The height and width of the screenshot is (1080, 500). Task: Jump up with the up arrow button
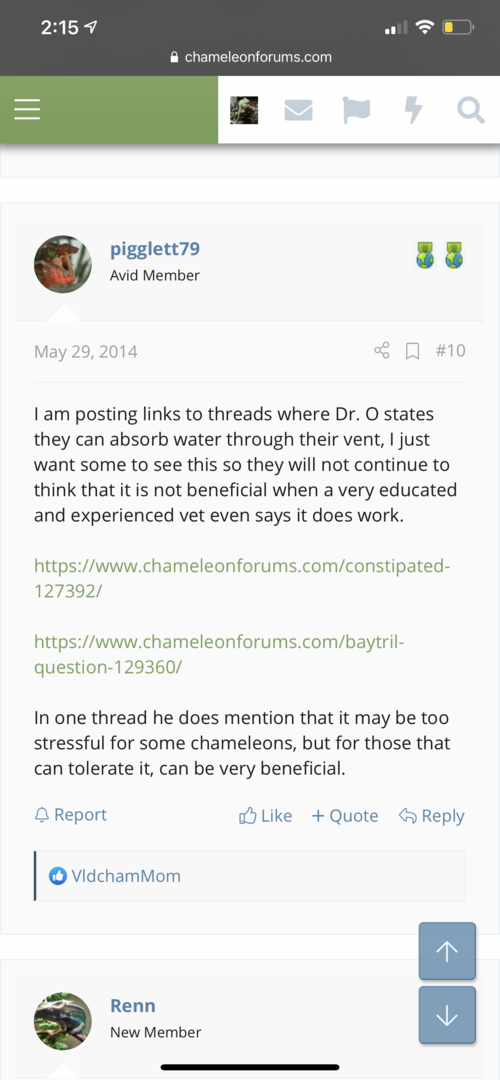pos(447,951)
